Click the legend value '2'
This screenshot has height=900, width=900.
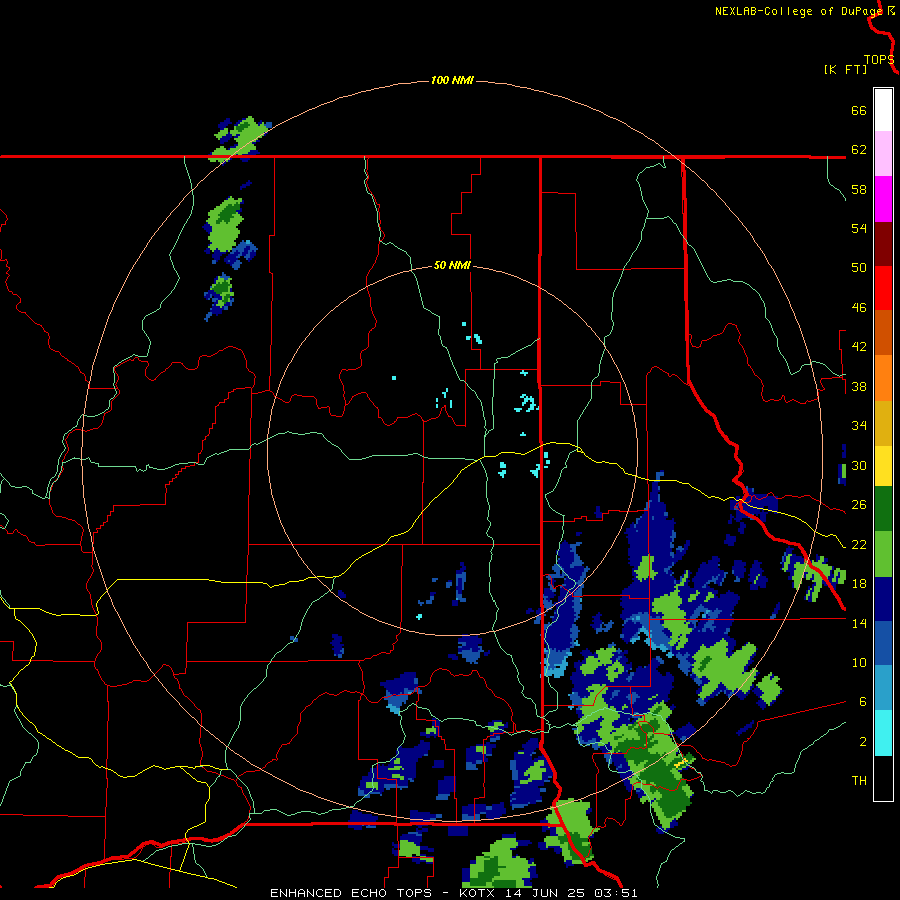(x=863, y=742)
